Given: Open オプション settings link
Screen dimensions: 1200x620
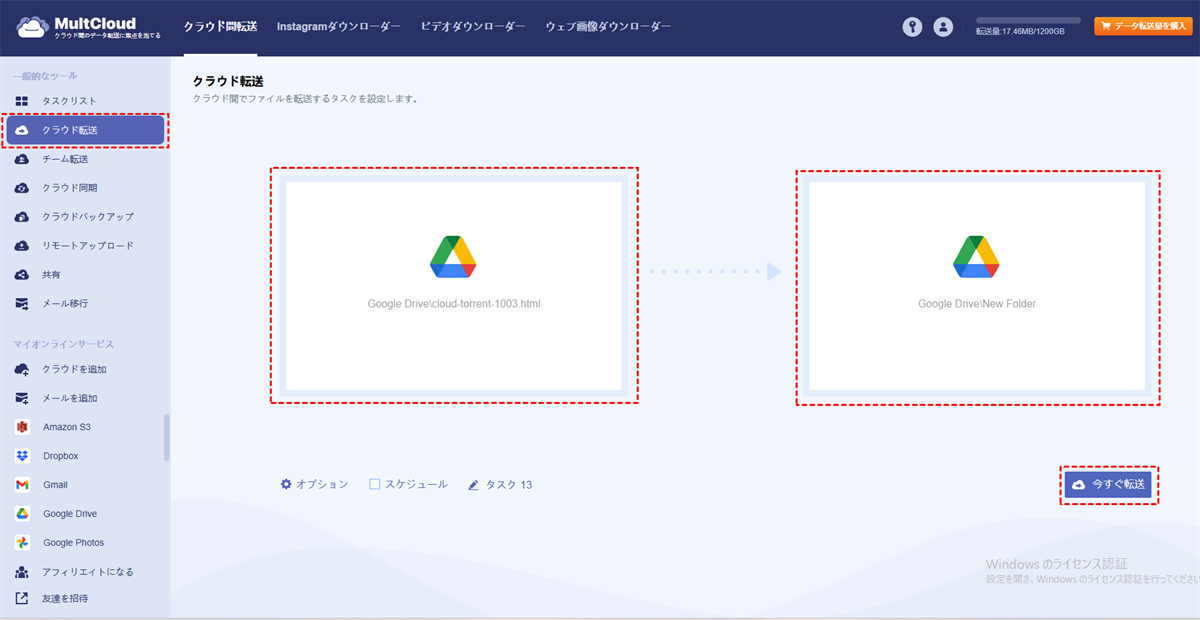Looking at the screenshot, I should [314, 484].
